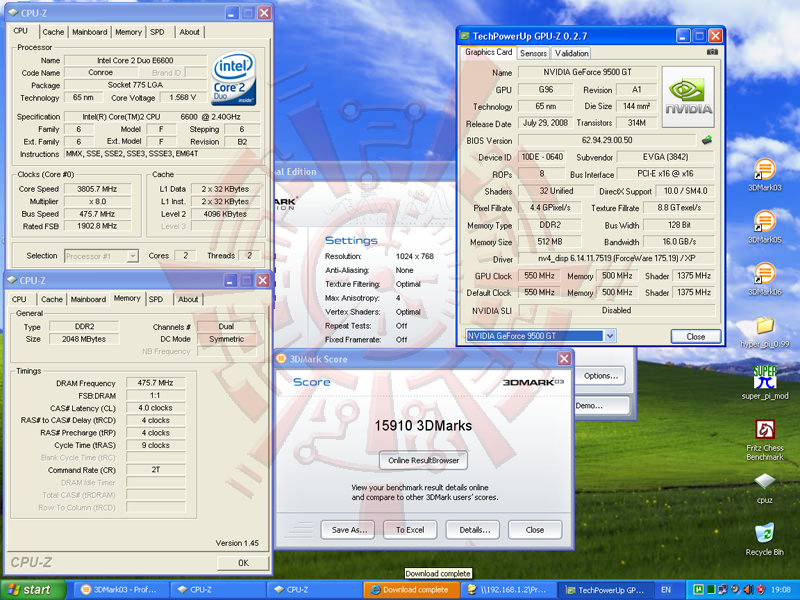Open the Cache tab in top CPU-Z window

(x=53, y=32)
